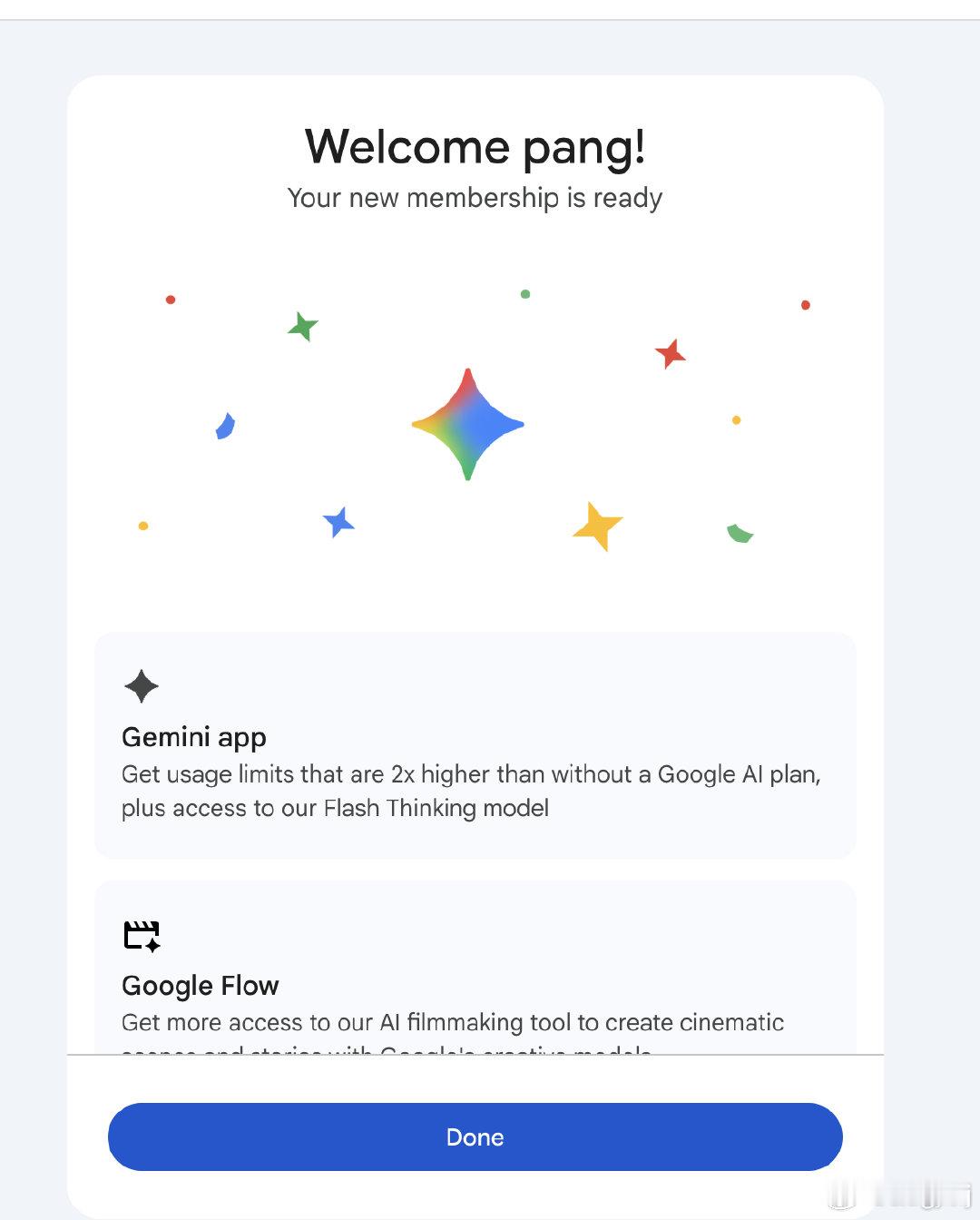
Task: Click the green four-point confetti star
Action: pyautogui.click(x=303, y=326)
